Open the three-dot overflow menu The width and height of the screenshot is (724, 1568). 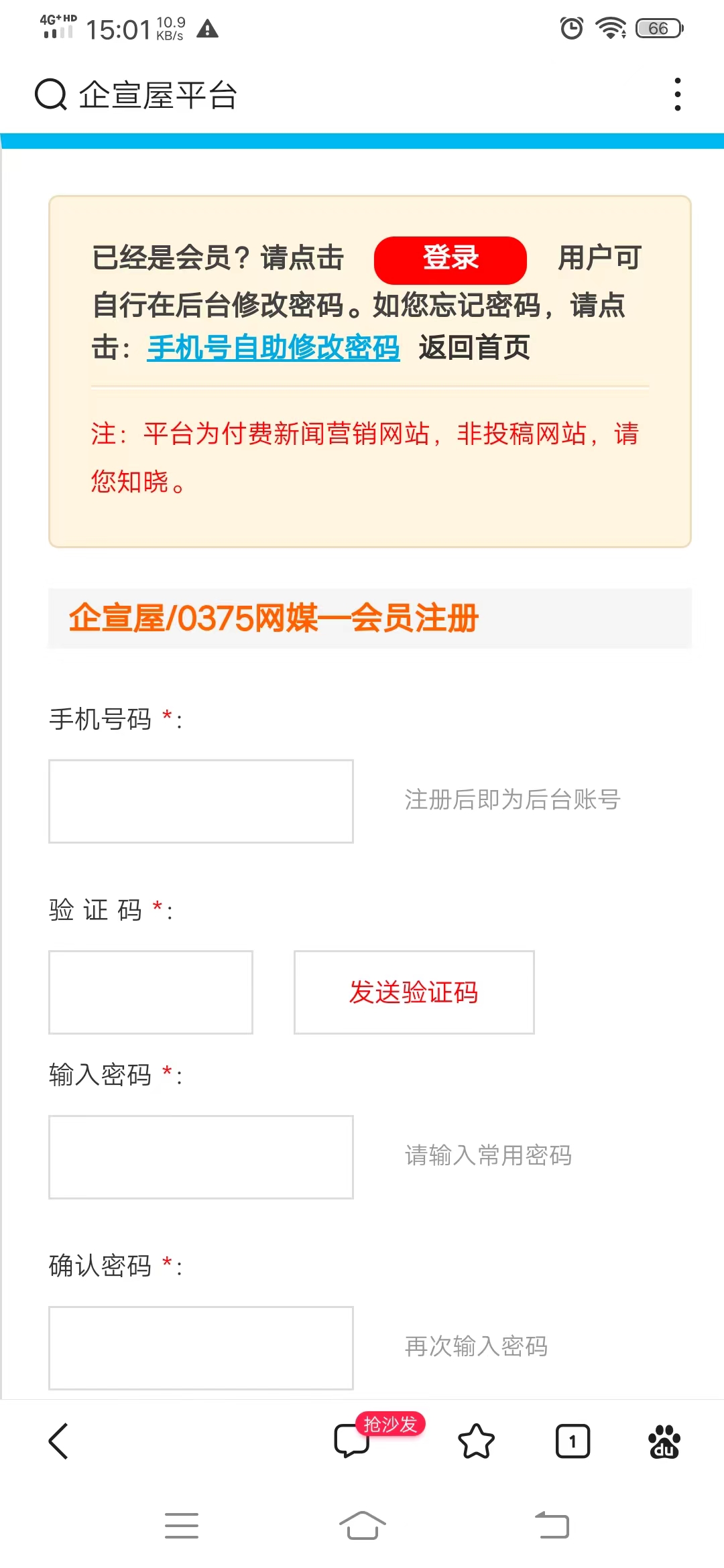click(x=678, y=94)
